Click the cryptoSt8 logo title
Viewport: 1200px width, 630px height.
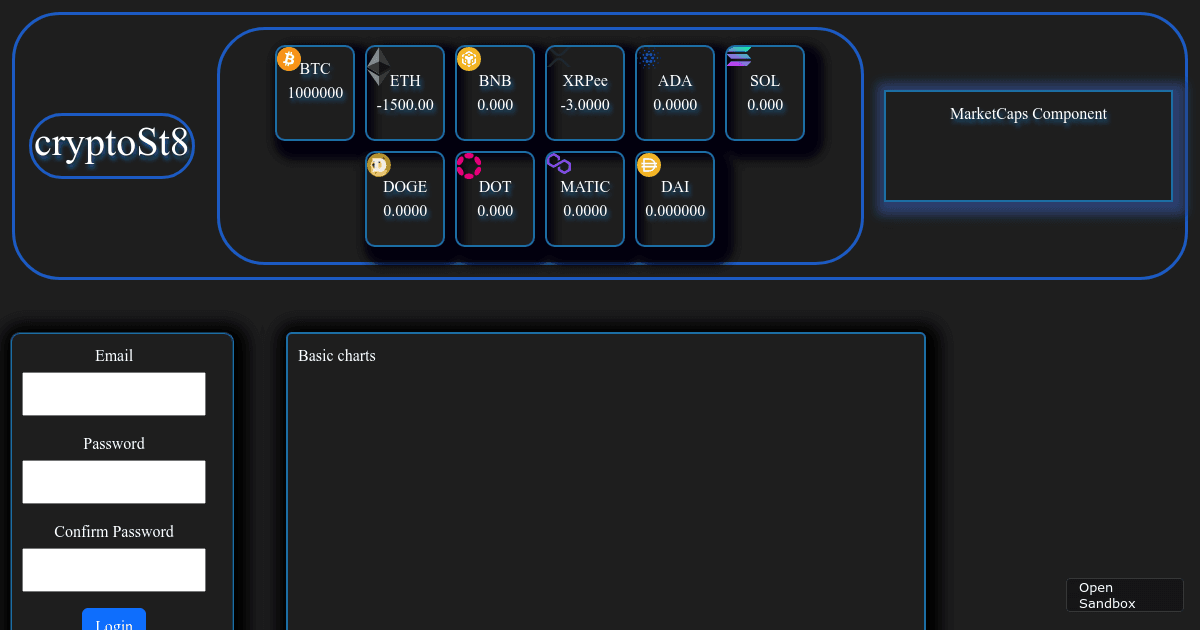pos(112,145)
